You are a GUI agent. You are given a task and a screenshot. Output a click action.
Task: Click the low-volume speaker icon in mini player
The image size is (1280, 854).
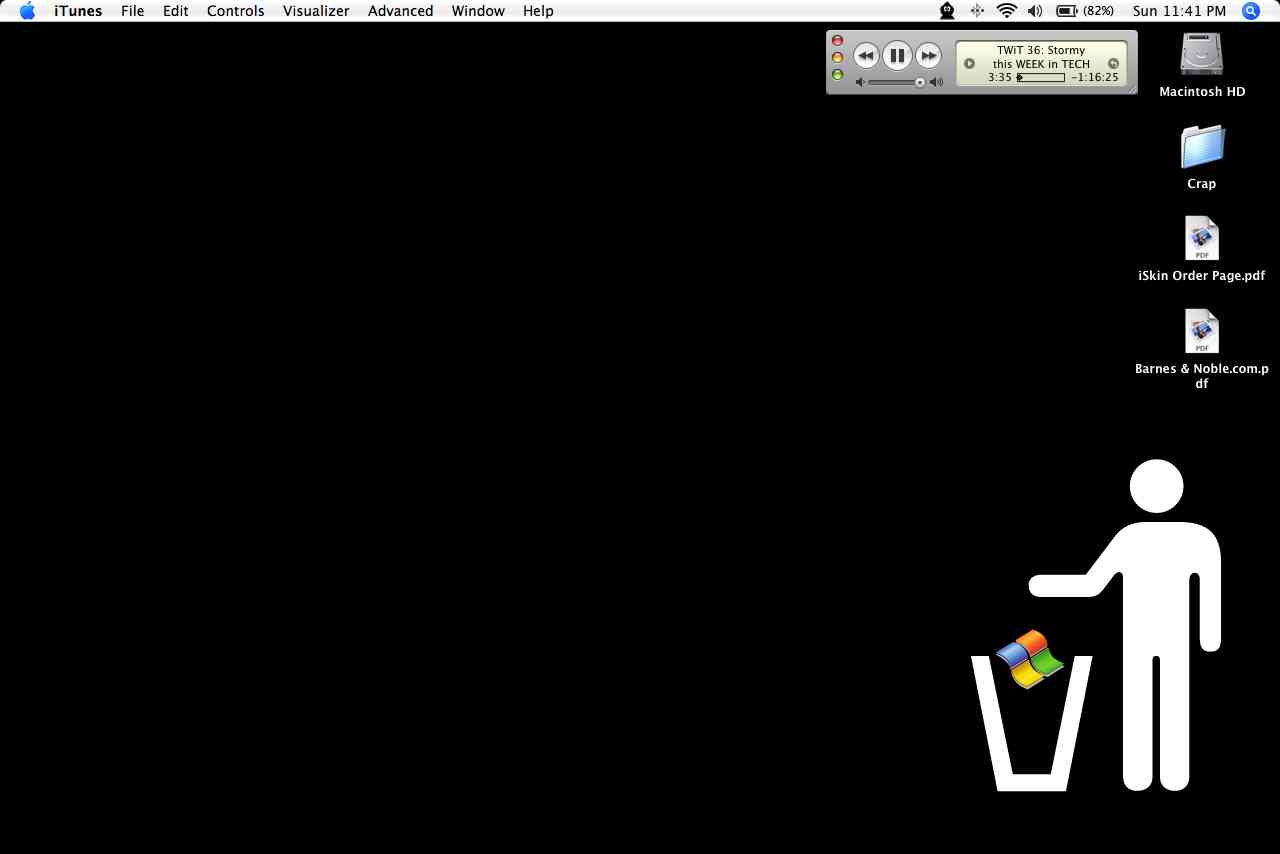[x=860, y=82]
